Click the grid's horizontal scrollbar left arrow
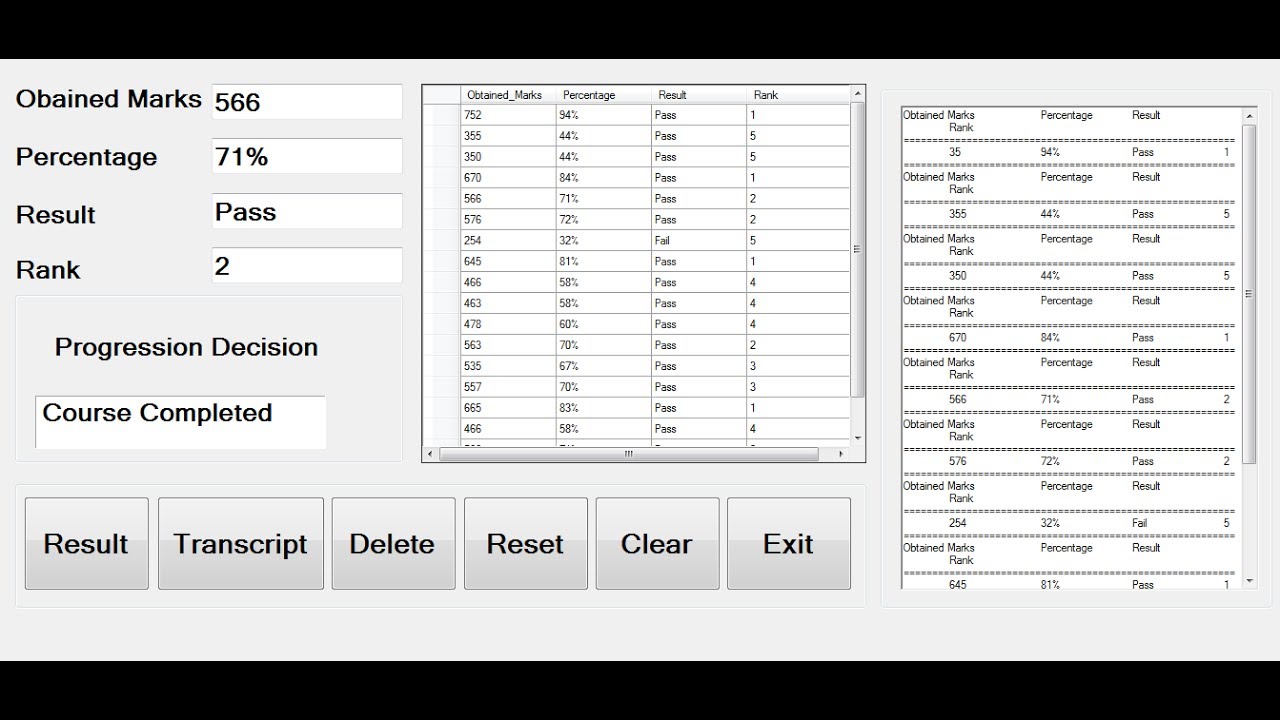The image size is (1280, 720). [430, 454]
